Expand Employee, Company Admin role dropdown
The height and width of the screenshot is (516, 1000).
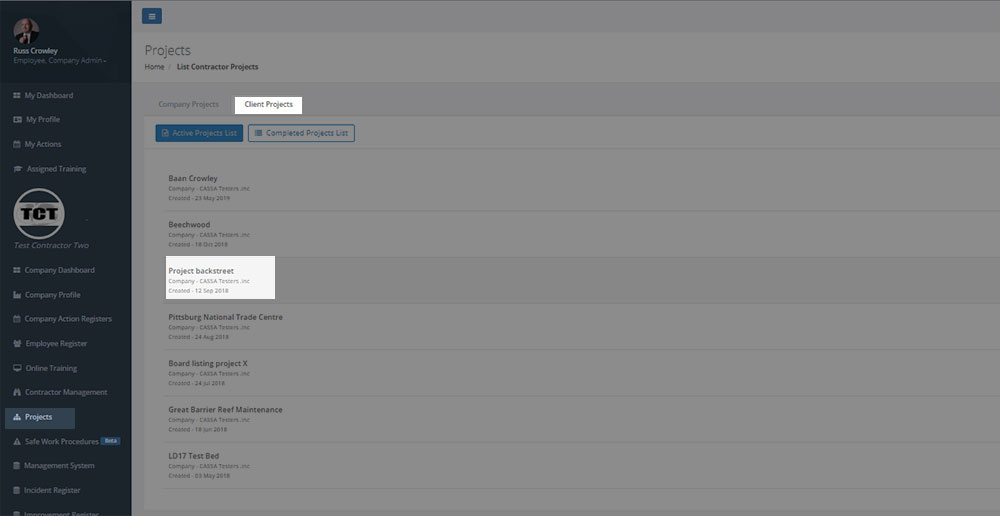tap(60, 61)
